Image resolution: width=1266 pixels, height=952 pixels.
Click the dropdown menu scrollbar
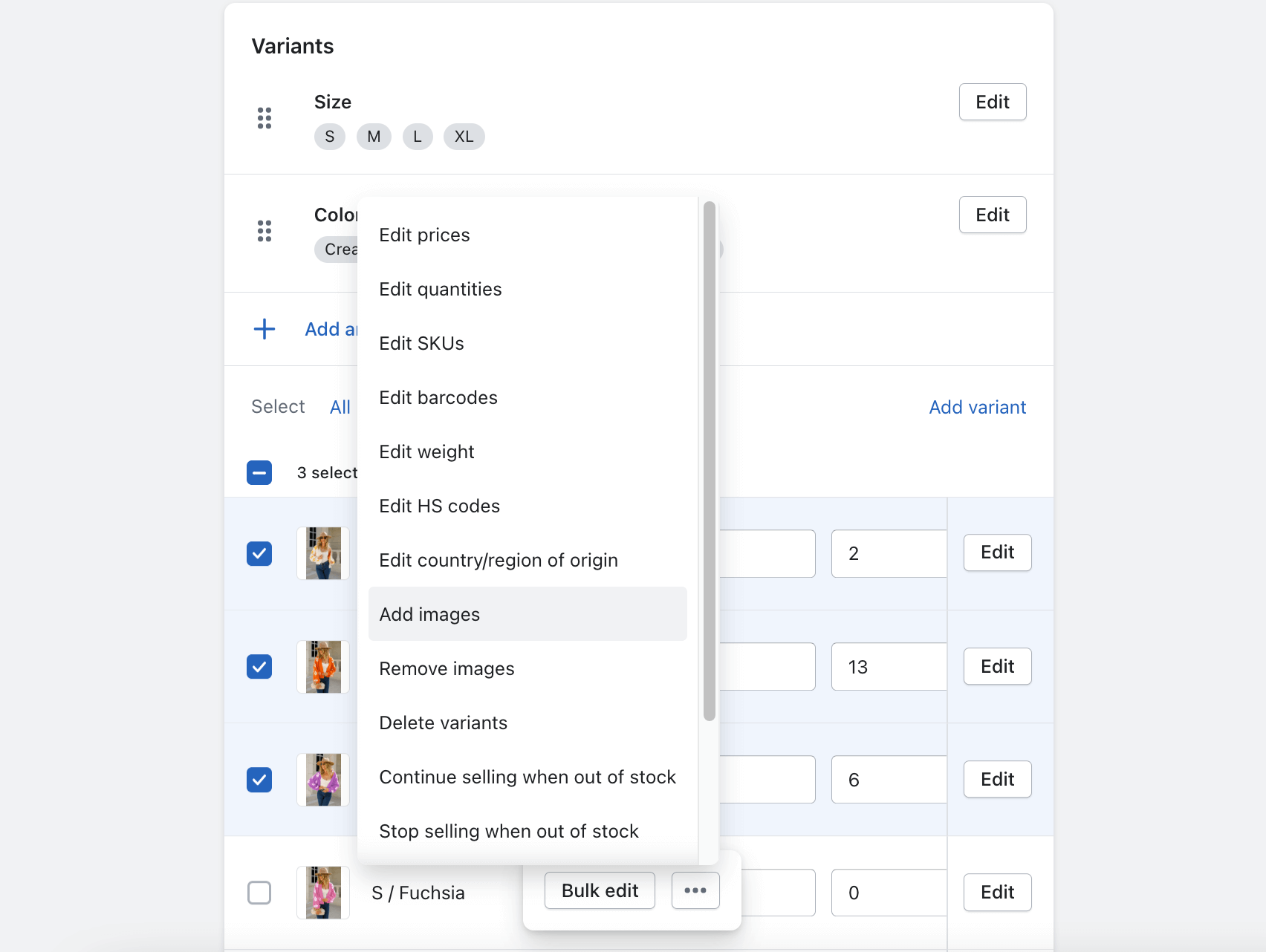pyautogui.click(x=710, y=460)
